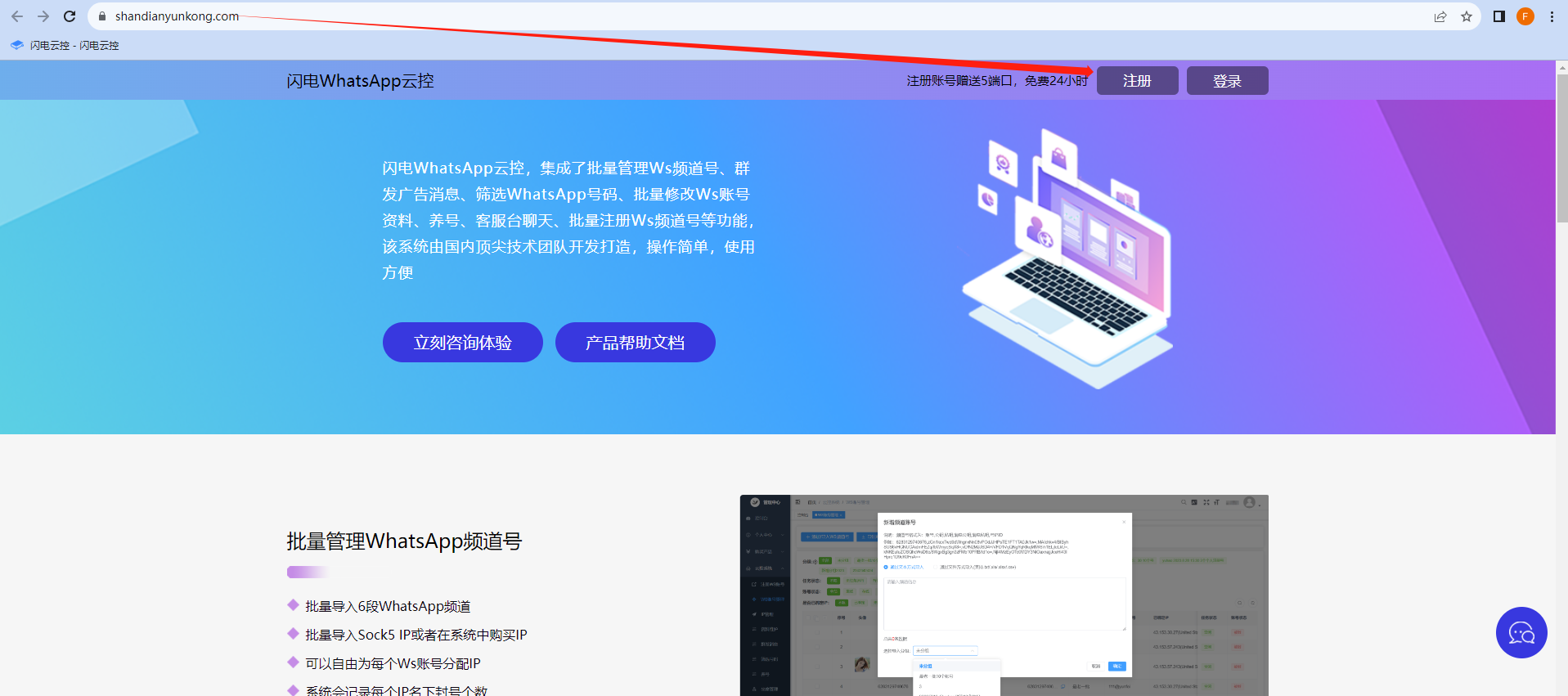The height and width of the screenshot is (696, 1568).
Task: Go back to the previous page
Action: tap(17, 16)
